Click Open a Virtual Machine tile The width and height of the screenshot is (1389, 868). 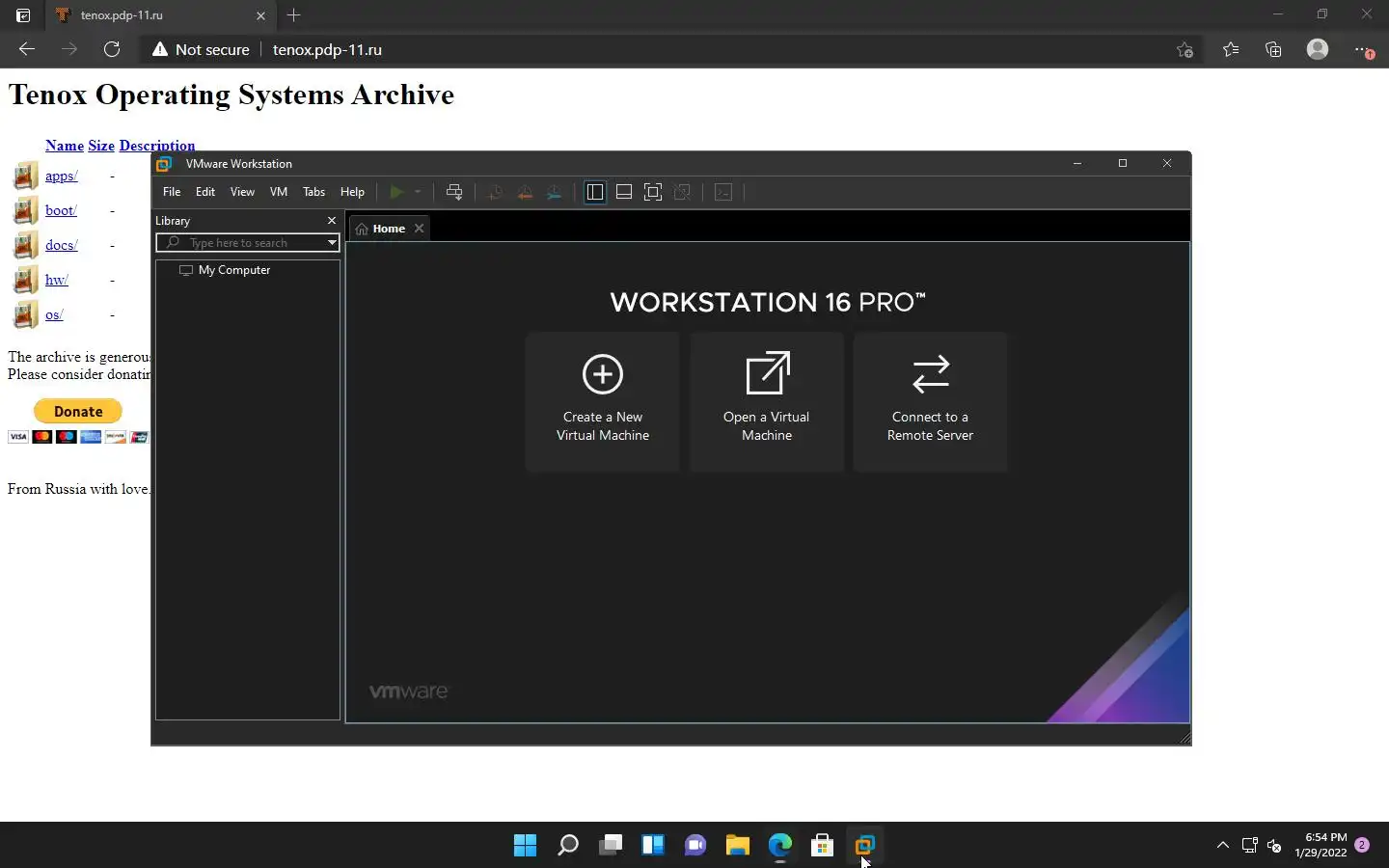tap(767, 401)
